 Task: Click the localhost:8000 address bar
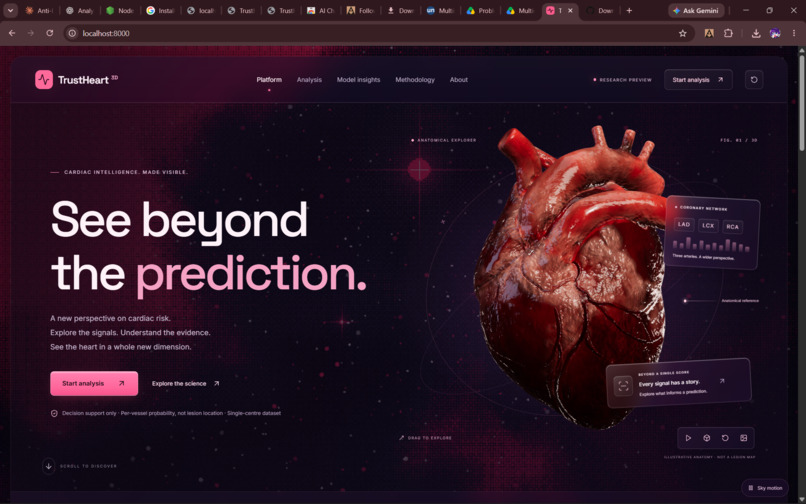378,33
